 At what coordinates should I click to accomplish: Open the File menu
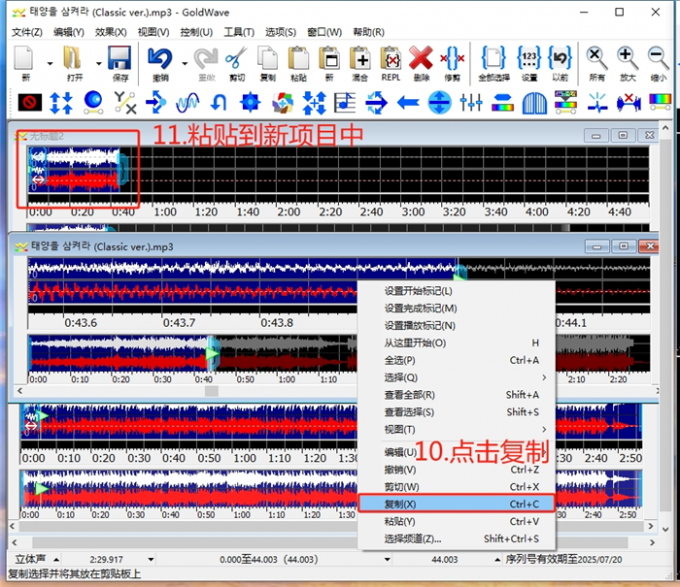[x=27, y=32]
